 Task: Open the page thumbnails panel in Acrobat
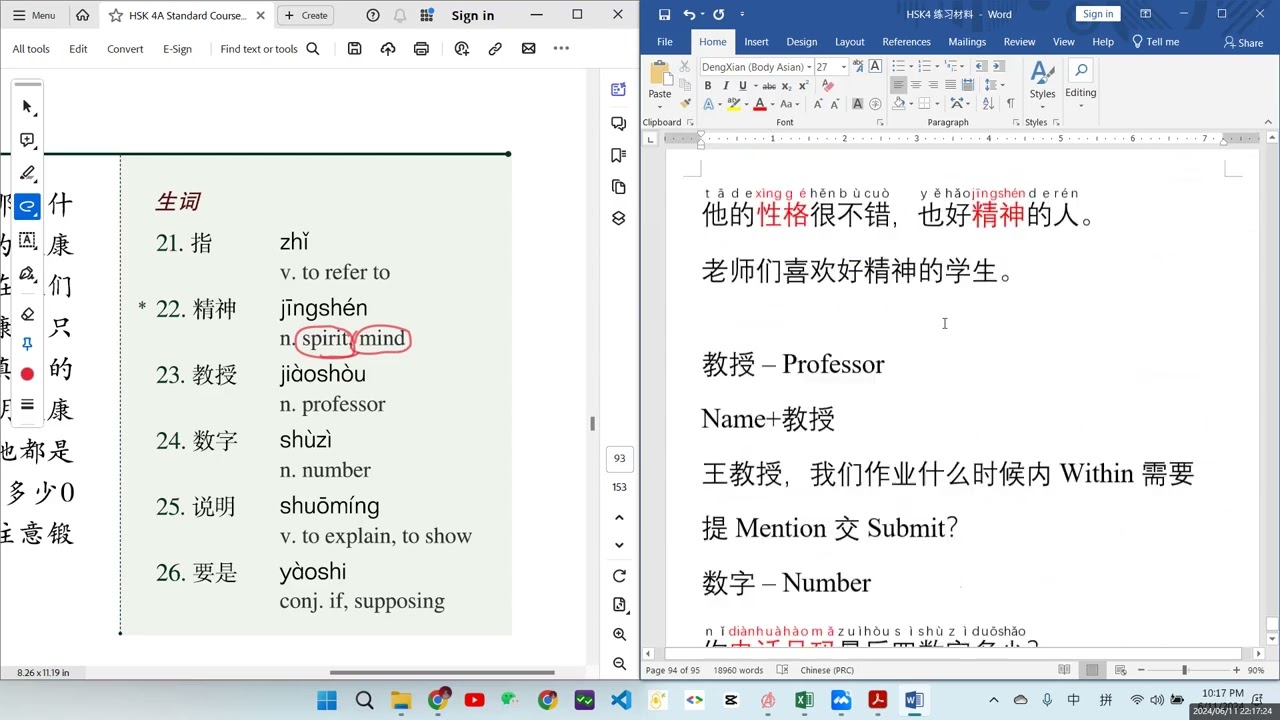(618, 187)
